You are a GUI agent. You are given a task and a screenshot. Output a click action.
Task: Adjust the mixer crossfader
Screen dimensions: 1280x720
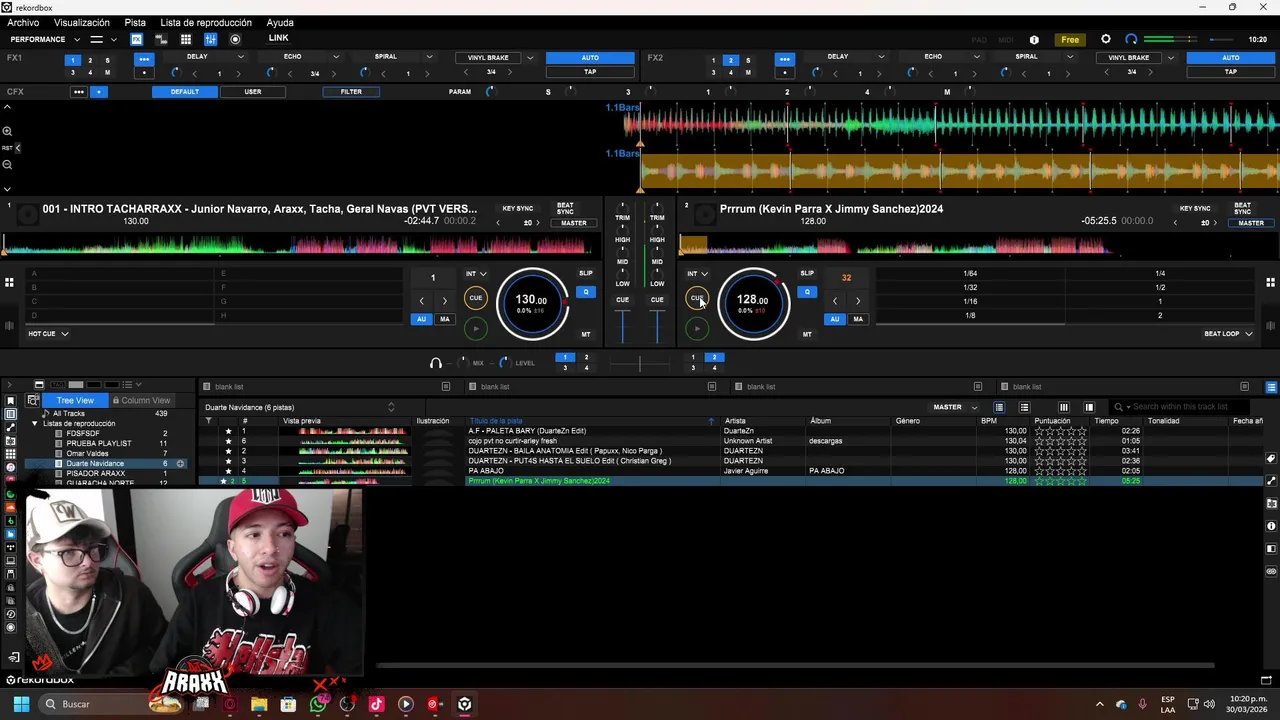tap(640, 362)
